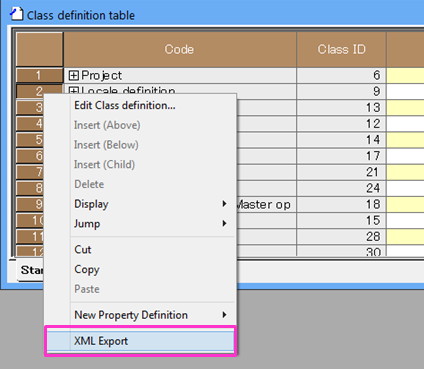Click the yellow cell beside Class ID 13
This screenshot has height=369, width=424.
pyautogui.click(x=405, y=108)
